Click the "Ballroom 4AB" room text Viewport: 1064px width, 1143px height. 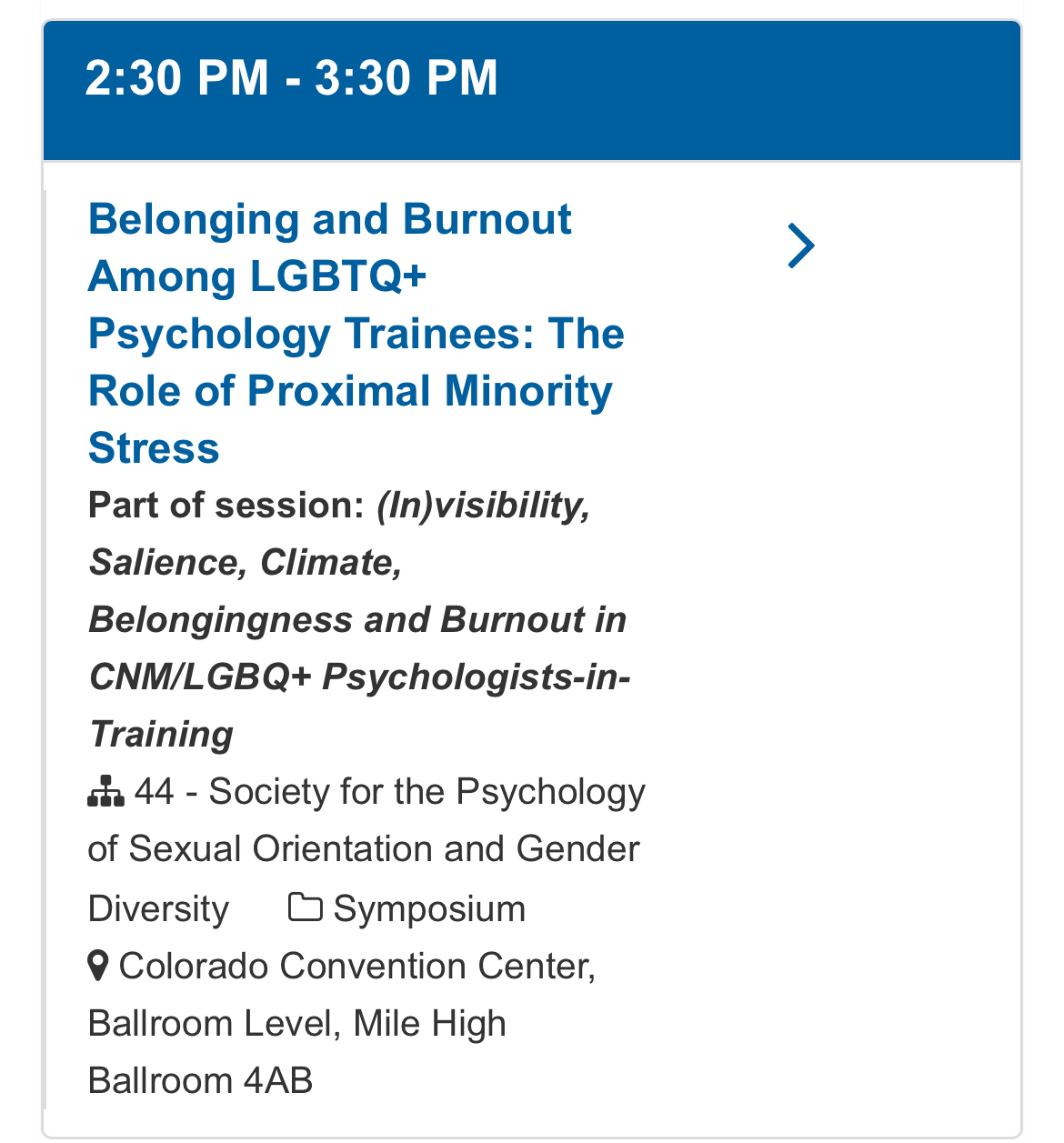(x=200, y=1081)
